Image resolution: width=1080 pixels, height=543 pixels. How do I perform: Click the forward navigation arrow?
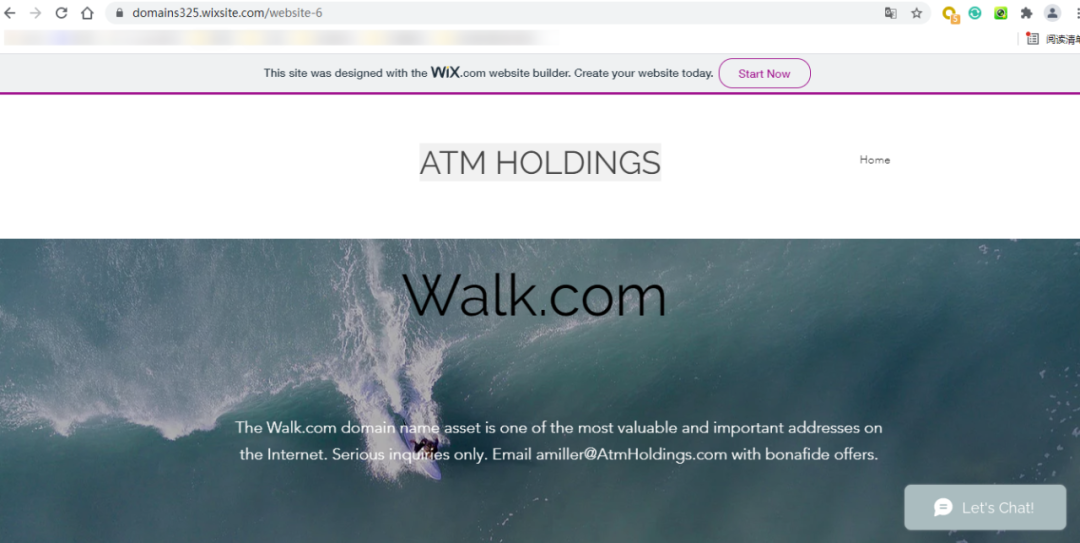(x=35, y=12)
